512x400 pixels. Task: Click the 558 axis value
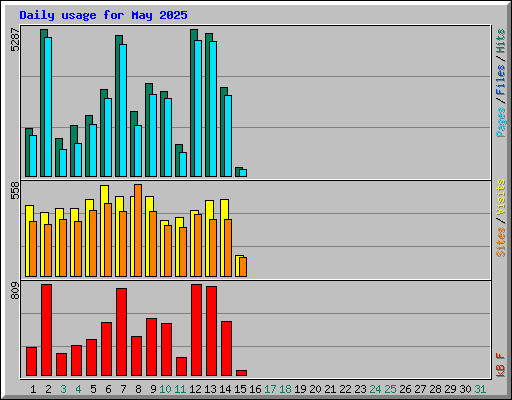[15, 190]
